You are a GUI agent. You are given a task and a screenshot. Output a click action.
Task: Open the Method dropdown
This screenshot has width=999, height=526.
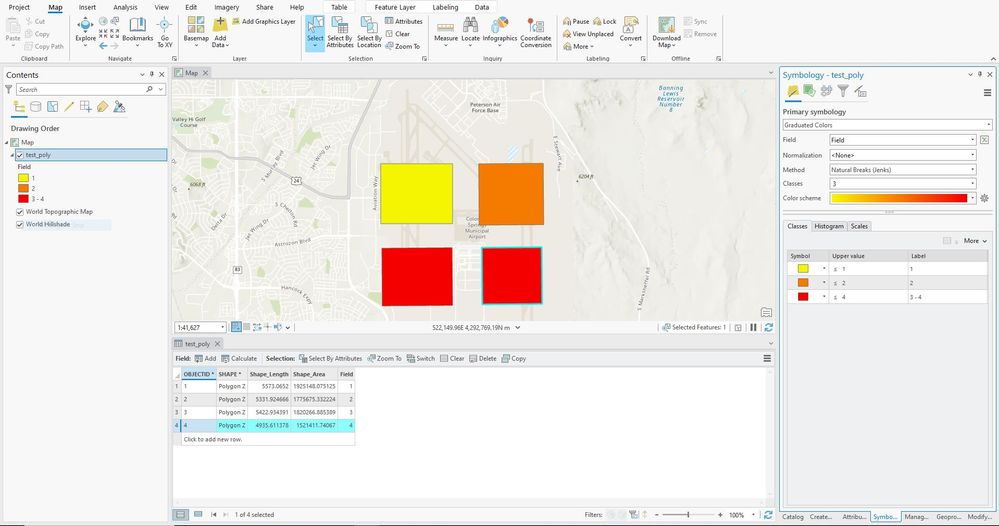[x=903, y=170]
